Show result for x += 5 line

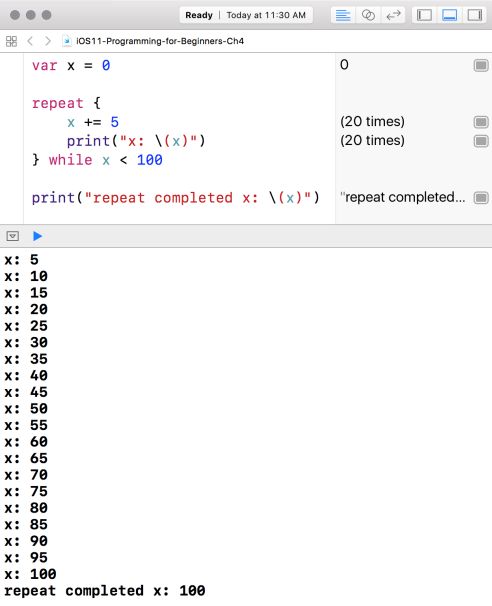click(481, 122)
